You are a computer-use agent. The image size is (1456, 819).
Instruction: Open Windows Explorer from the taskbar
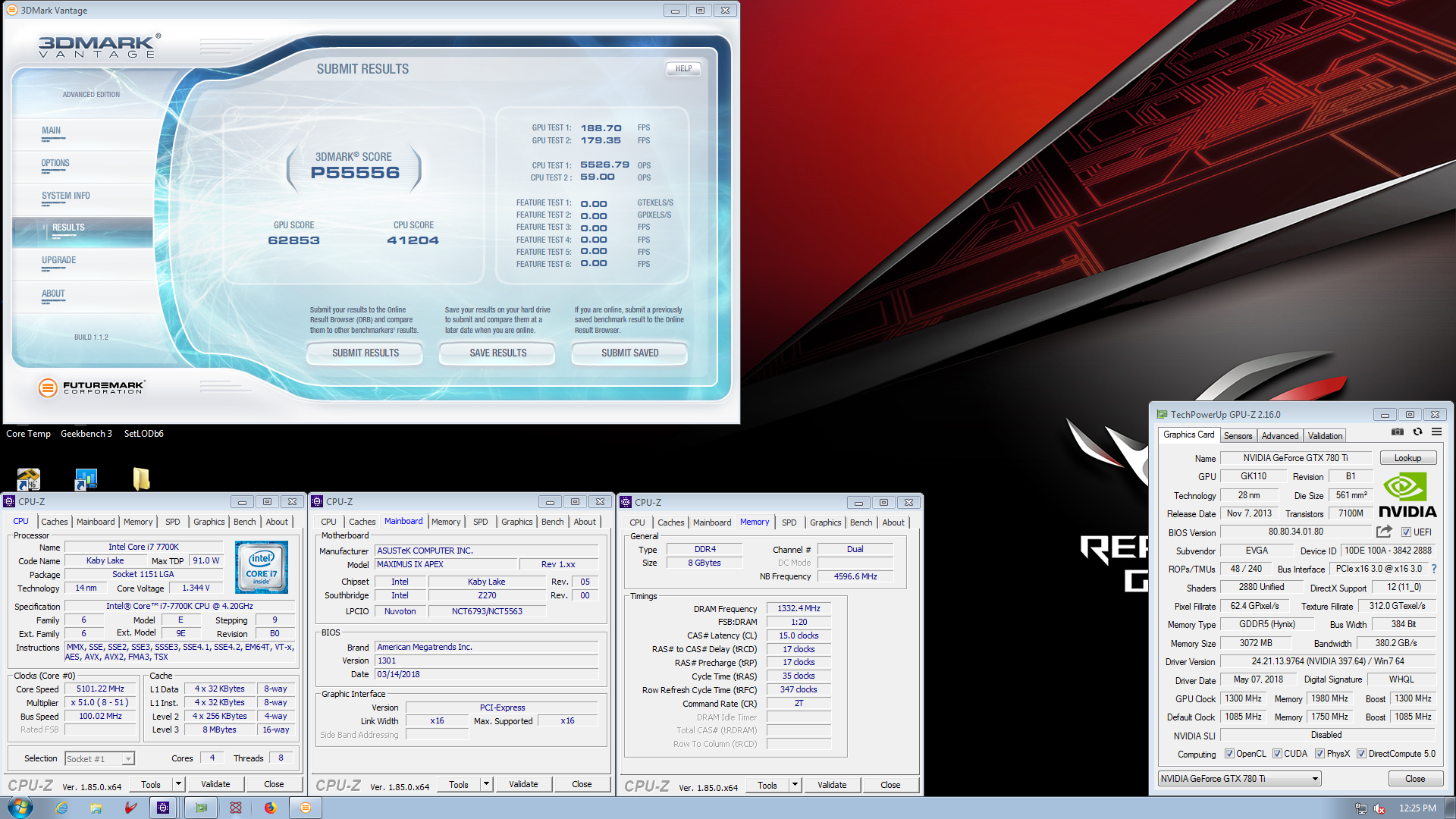pos(96,808)
